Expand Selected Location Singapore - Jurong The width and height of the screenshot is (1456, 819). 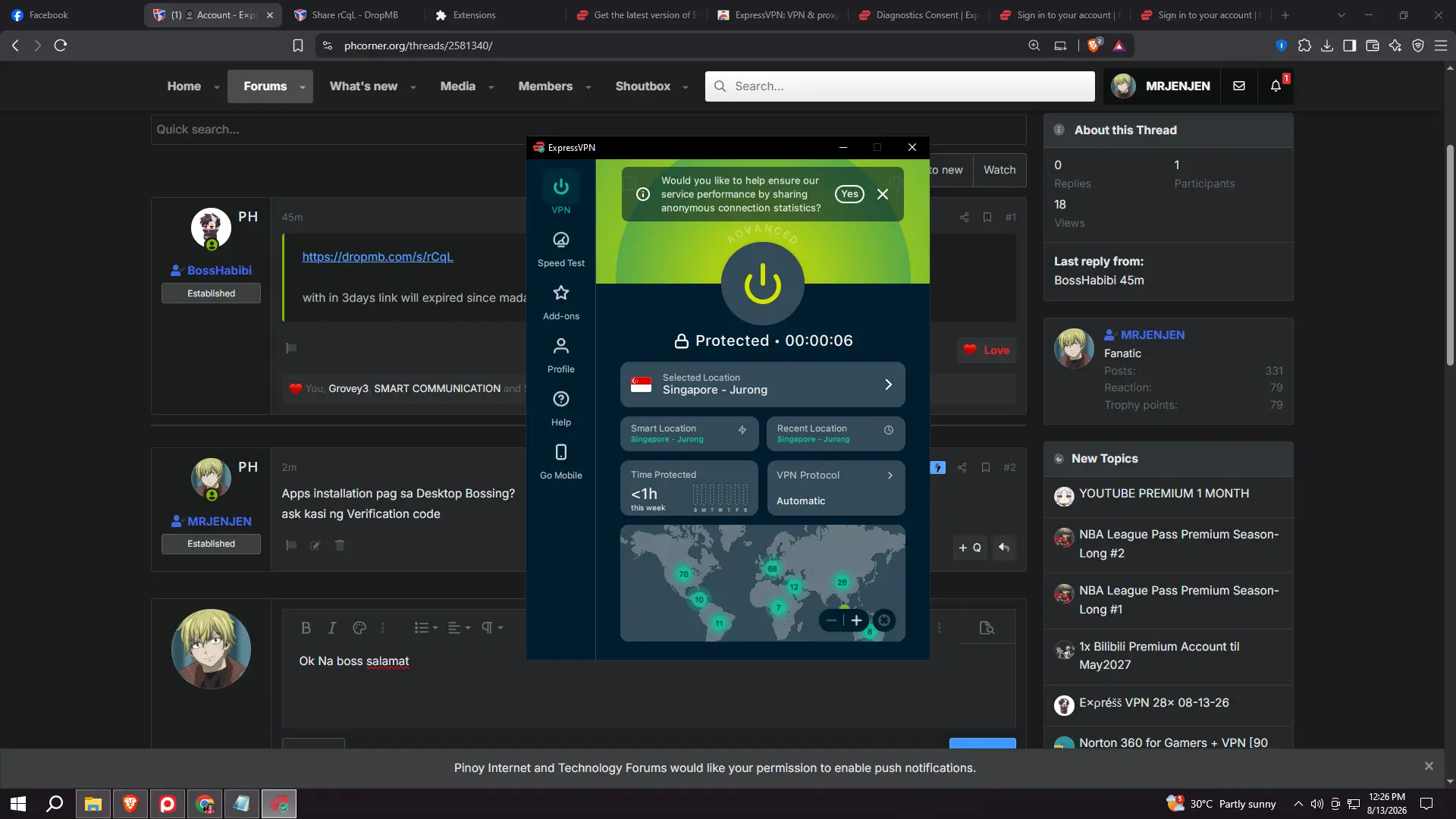click(762, 384)
